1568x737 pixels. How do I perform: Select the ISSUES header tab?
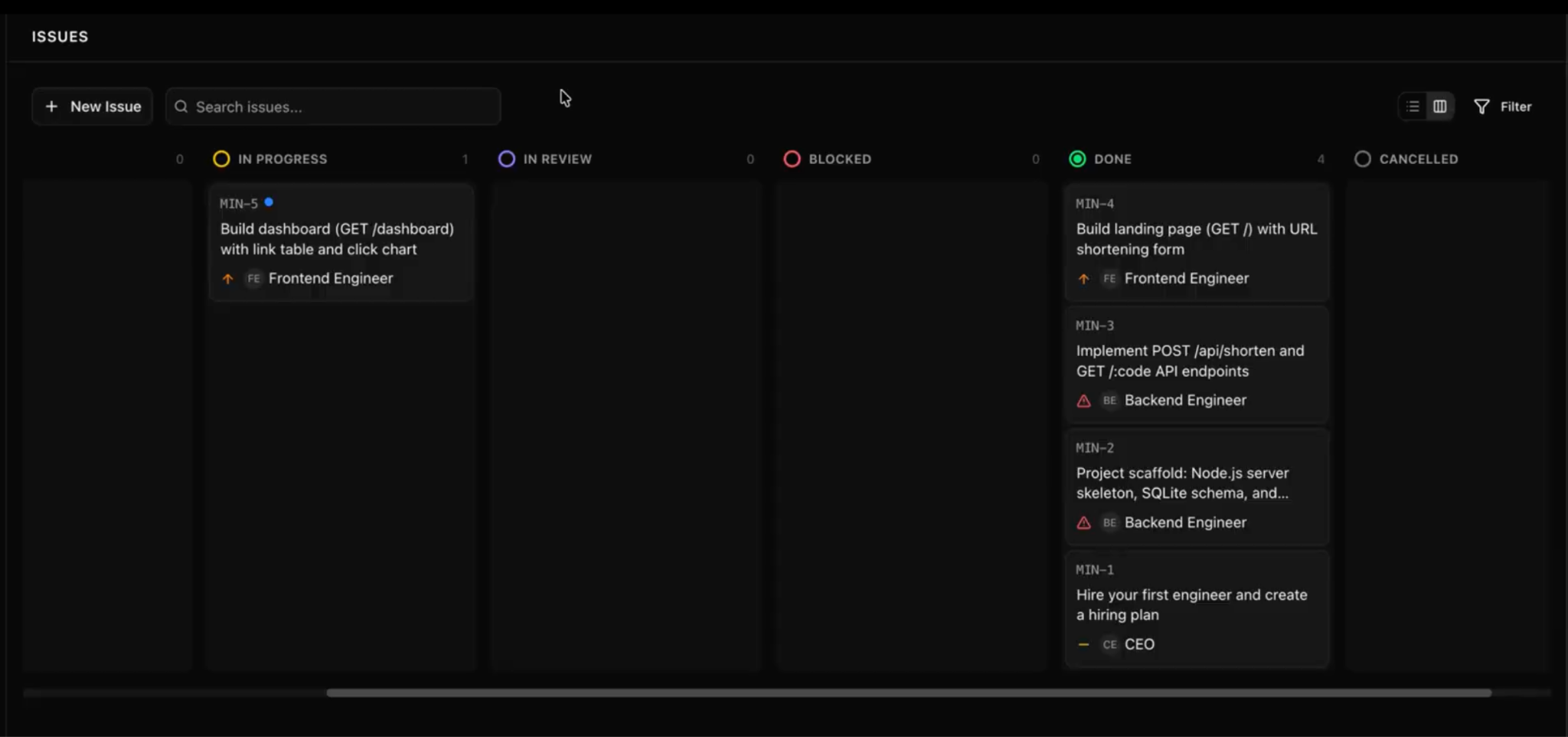click(60, 36)
